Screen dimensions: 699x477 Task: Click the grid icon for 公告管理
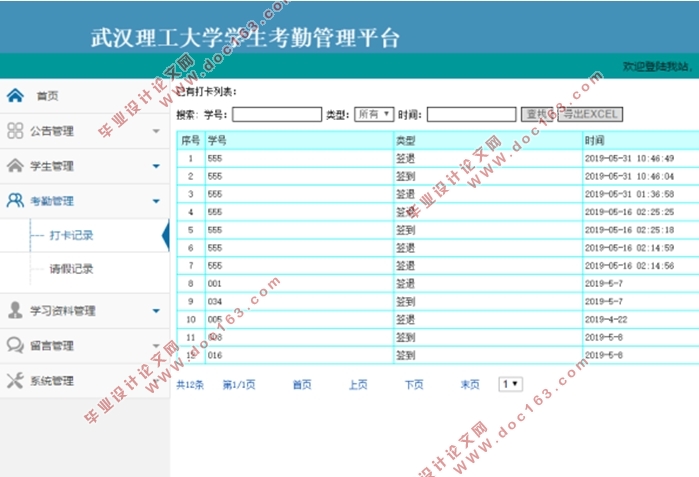[x=15, y=131]
